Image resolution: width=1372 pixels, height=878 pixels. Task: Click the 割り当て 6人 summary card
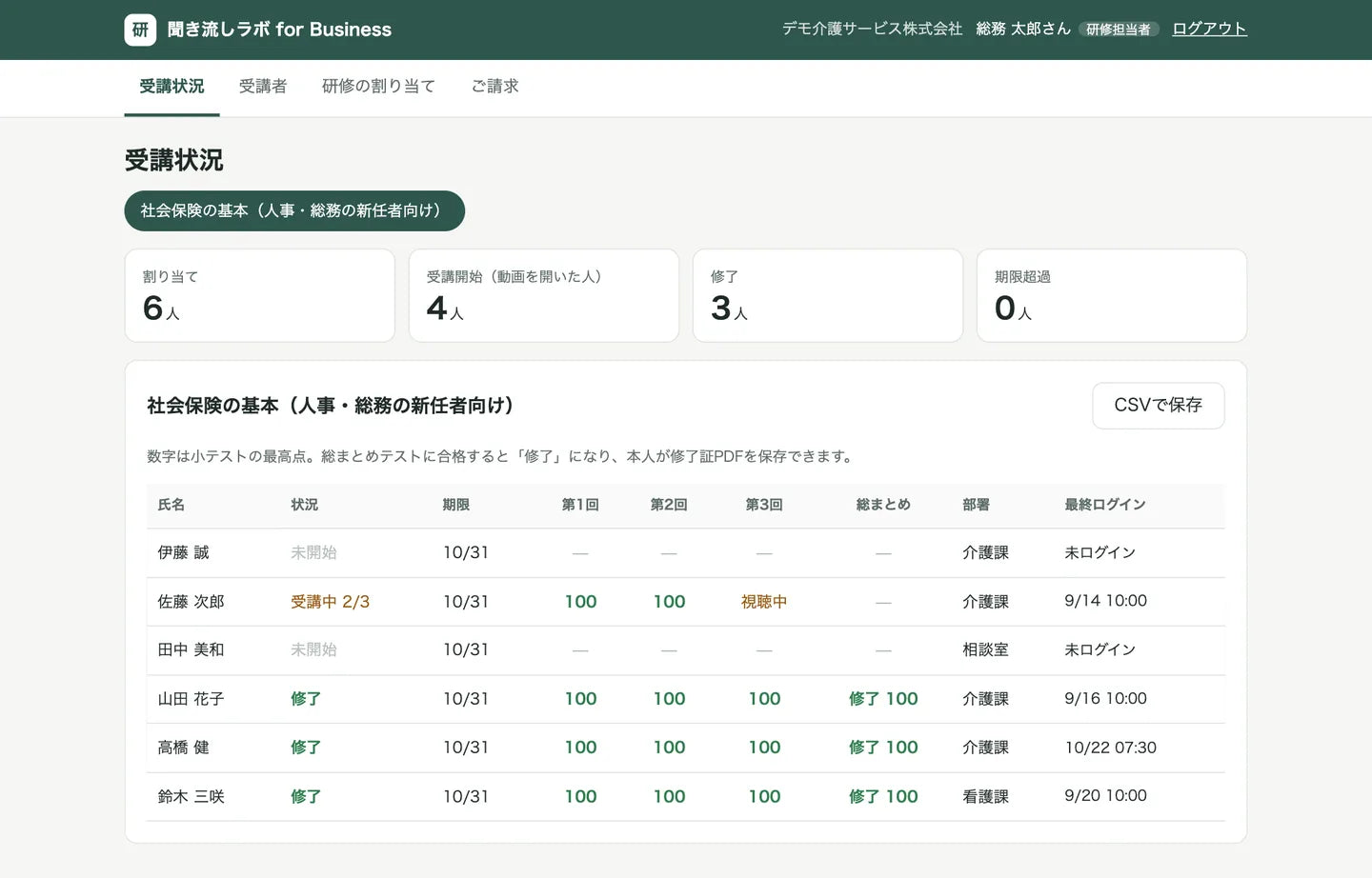pyautogui.click(x=259, y=295)
